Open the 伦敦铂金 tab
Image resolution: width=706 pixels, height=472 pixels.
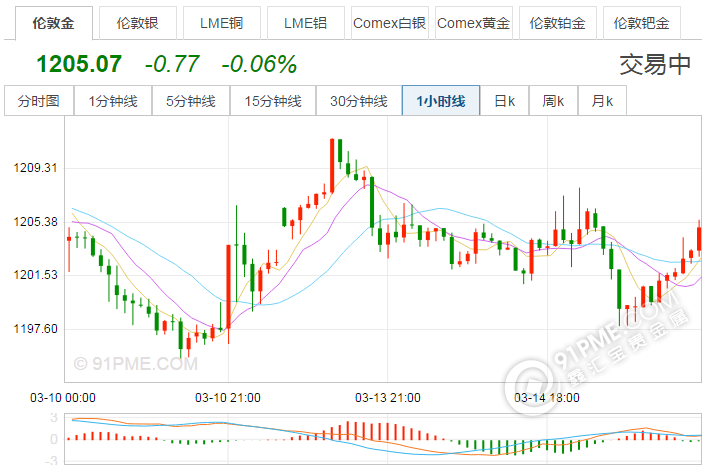(558, 21)
